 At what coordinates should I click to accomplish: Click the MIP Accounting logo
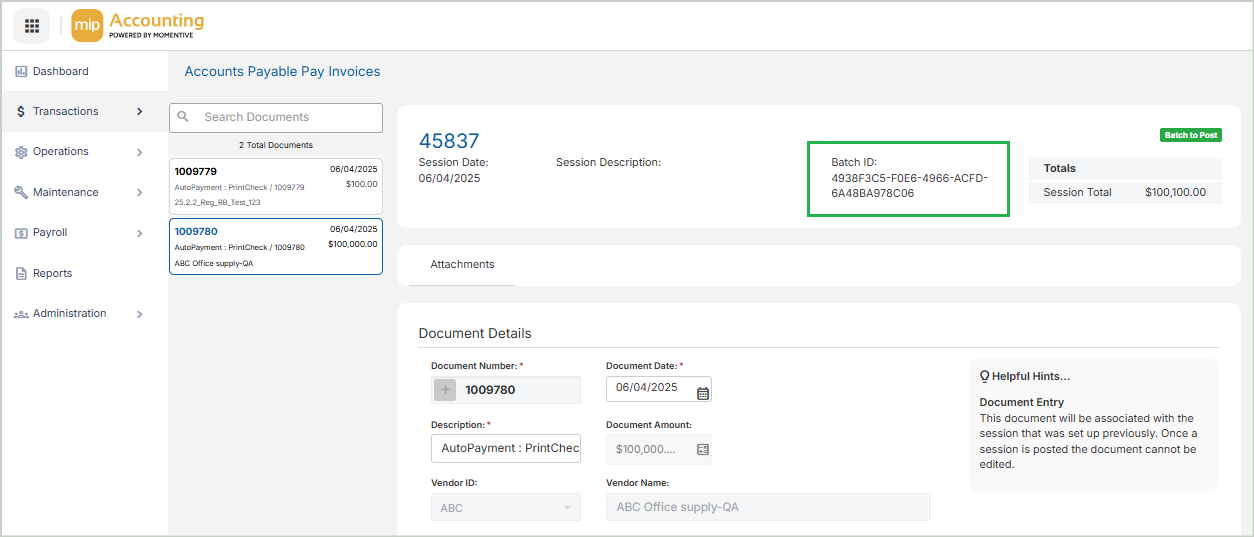tap(139, 26)
